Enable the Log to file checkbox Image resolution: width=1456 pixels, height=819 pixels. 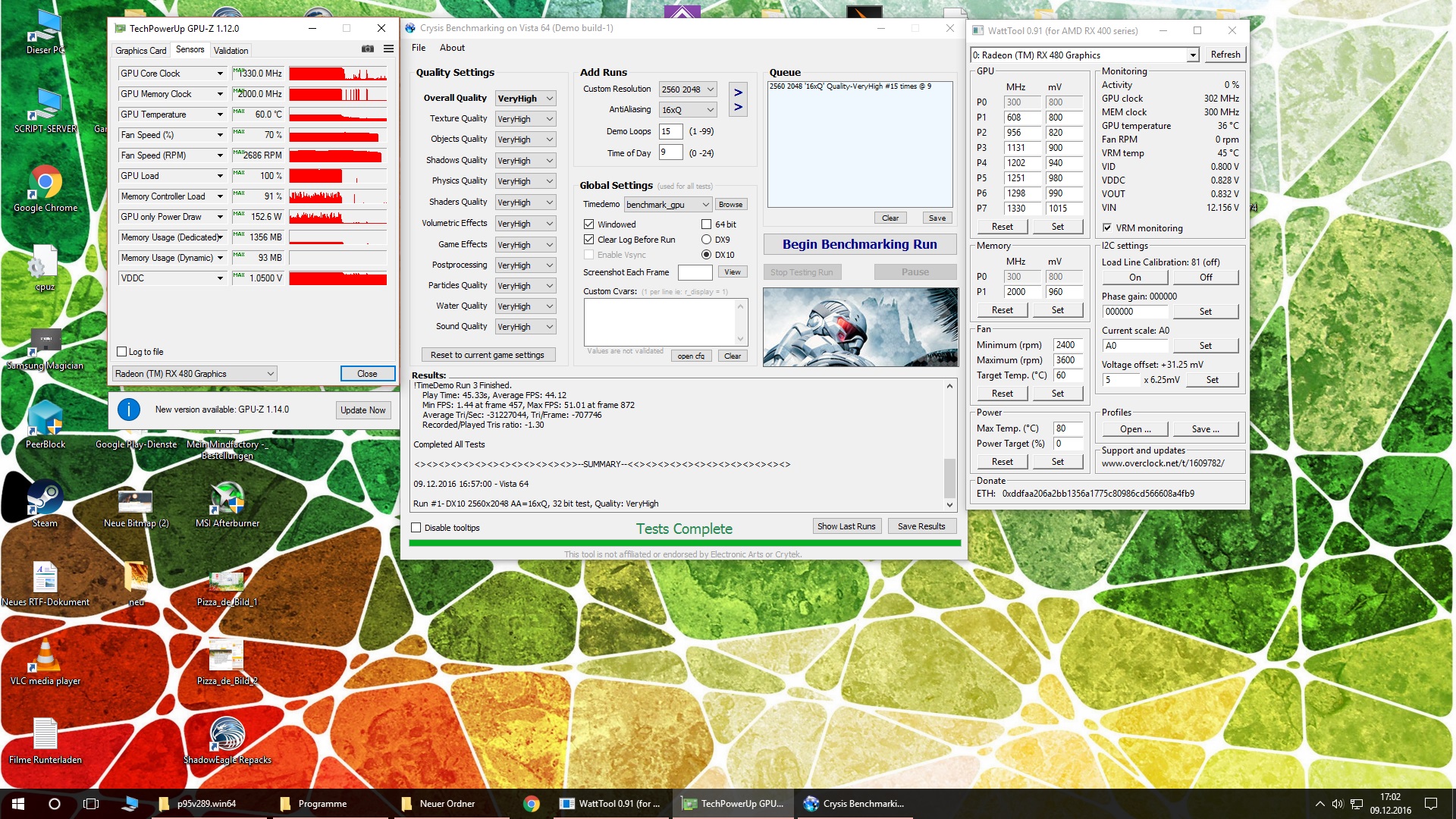[122, 352]
